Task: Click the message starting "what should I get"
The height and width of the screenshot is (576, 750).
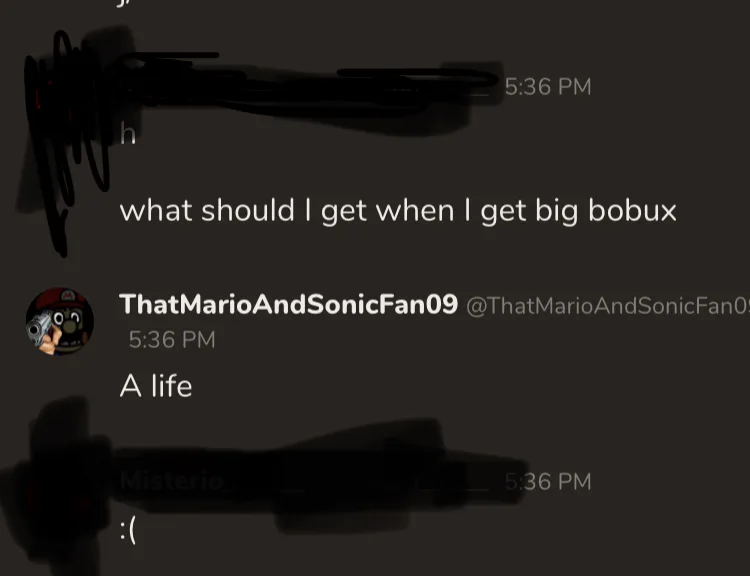Action: pos(398,211)
